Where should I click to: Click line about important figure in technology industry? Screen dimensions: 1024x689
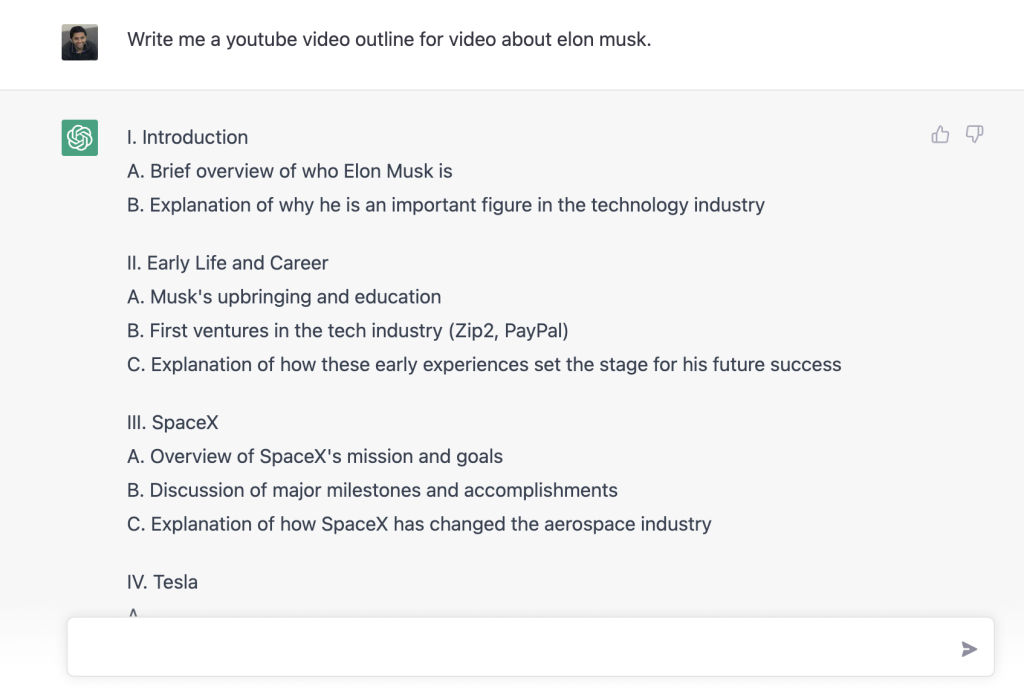(445, 205)
